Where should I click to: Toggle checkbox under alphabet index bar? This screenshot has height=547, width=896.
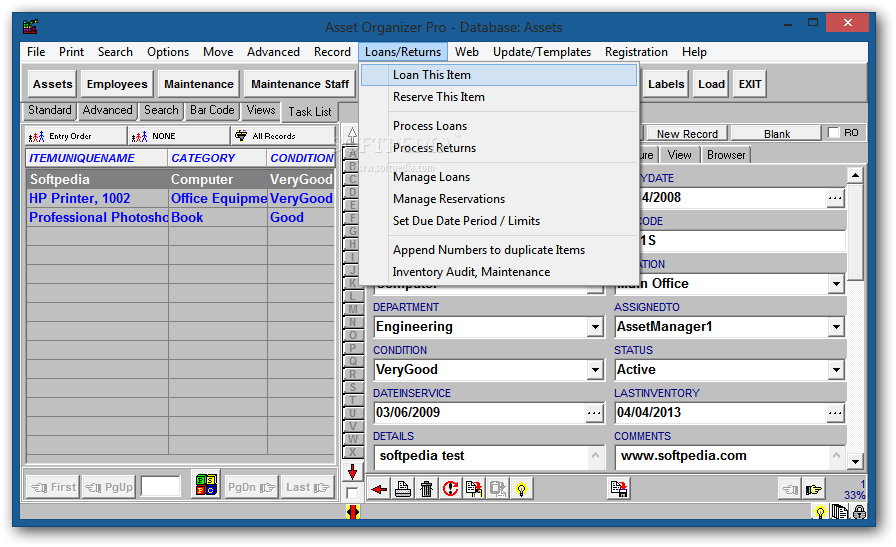tap(352, 493)
